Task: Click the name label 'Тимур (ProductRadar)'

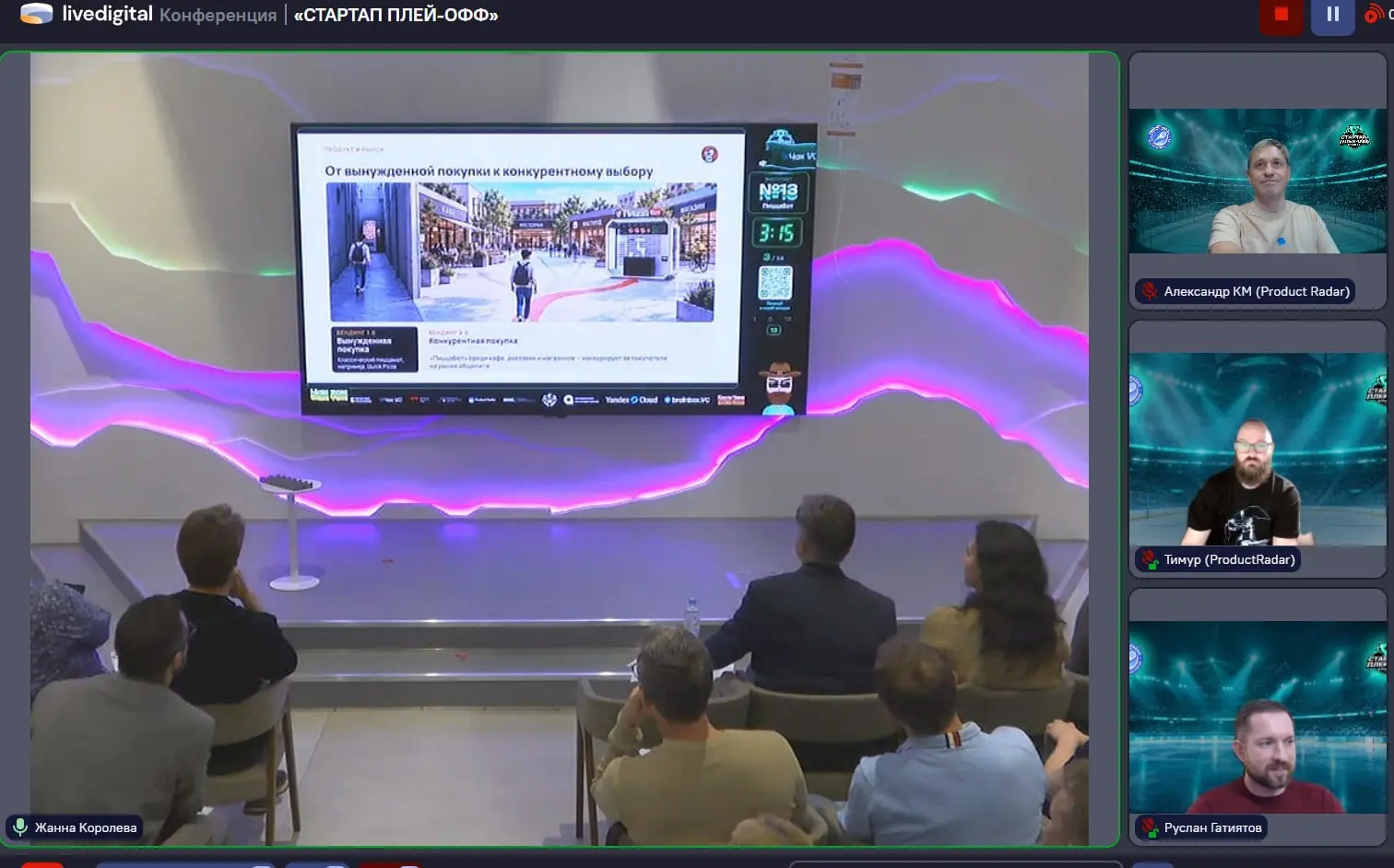Action: pyautogui.click(x=1229, y=559)
